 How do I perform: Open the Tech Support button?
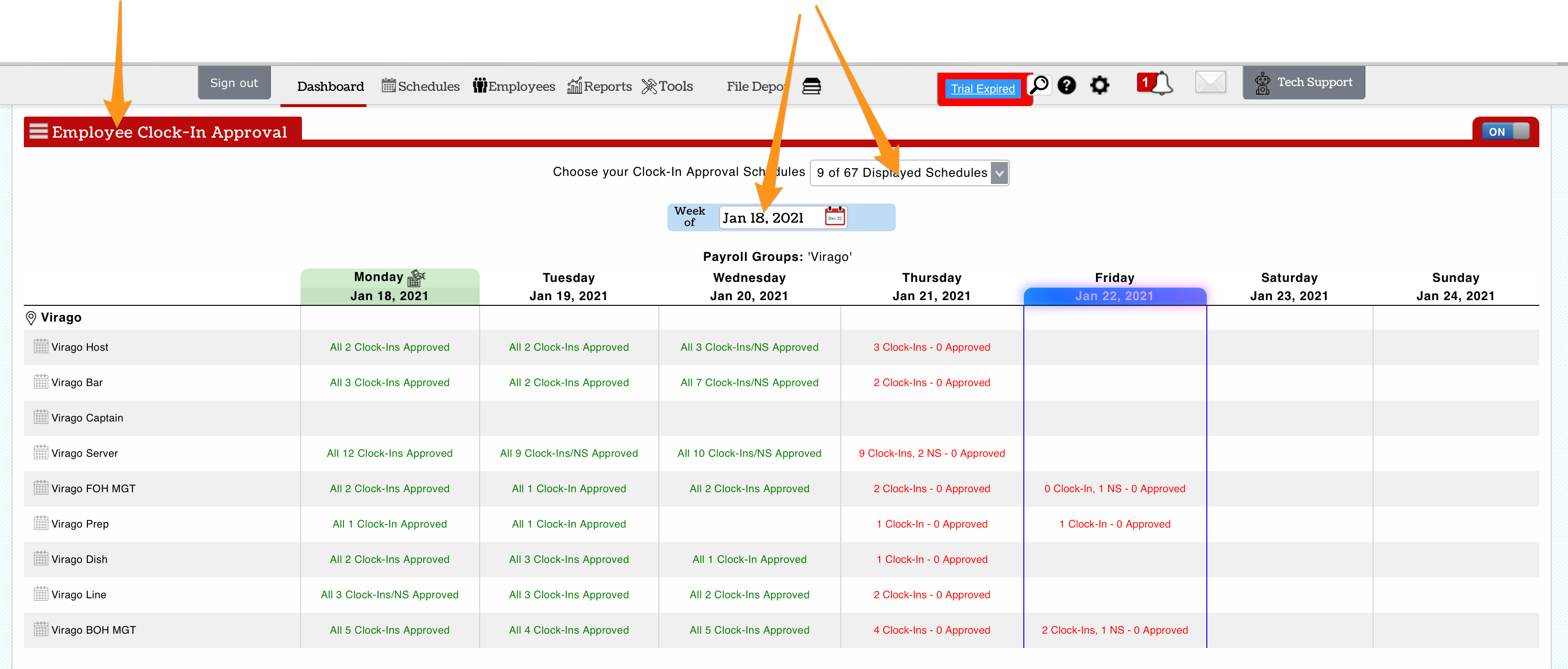1303,82
